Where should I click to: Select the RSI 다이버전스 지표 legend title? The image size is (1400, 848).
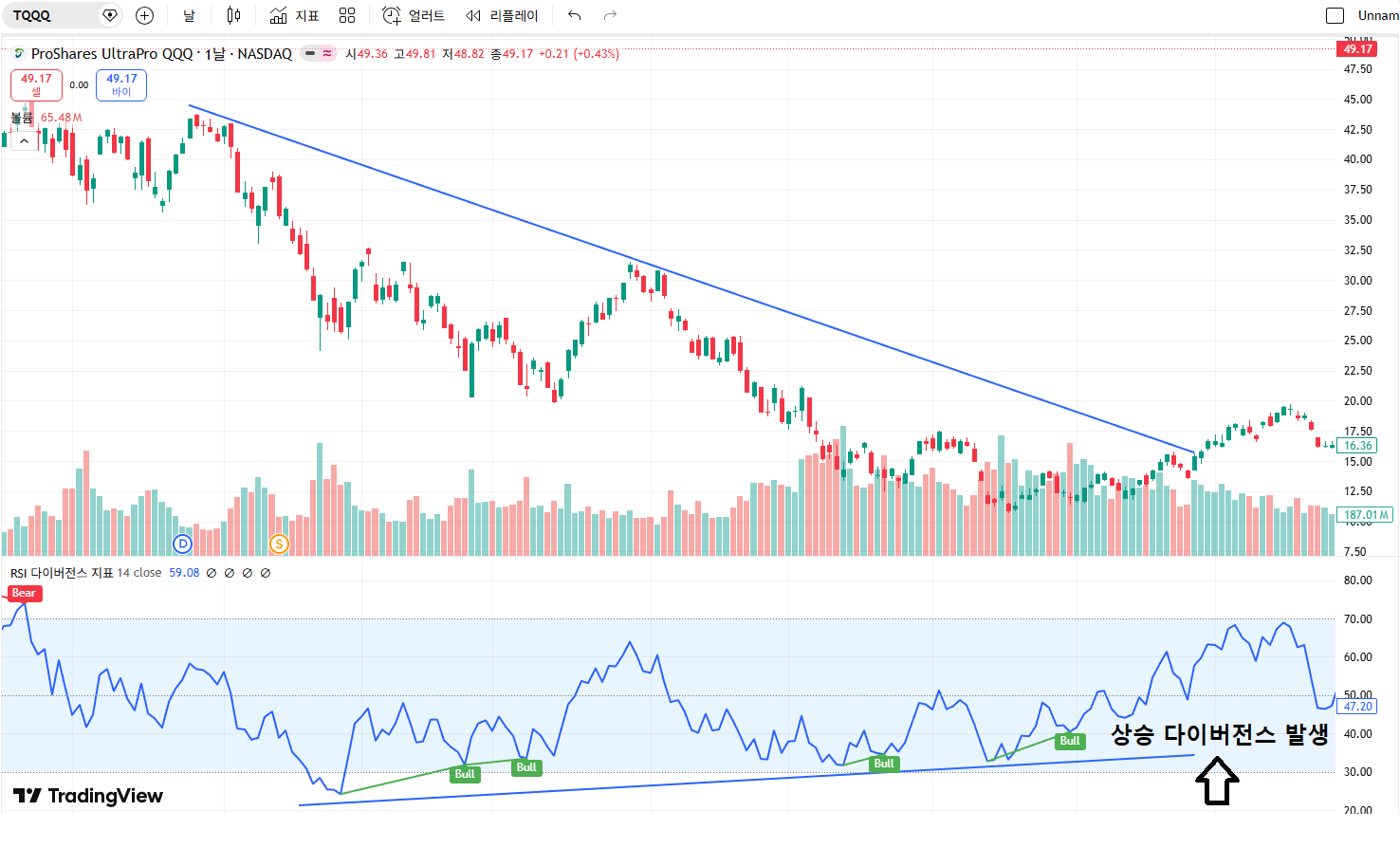[62, 573]
